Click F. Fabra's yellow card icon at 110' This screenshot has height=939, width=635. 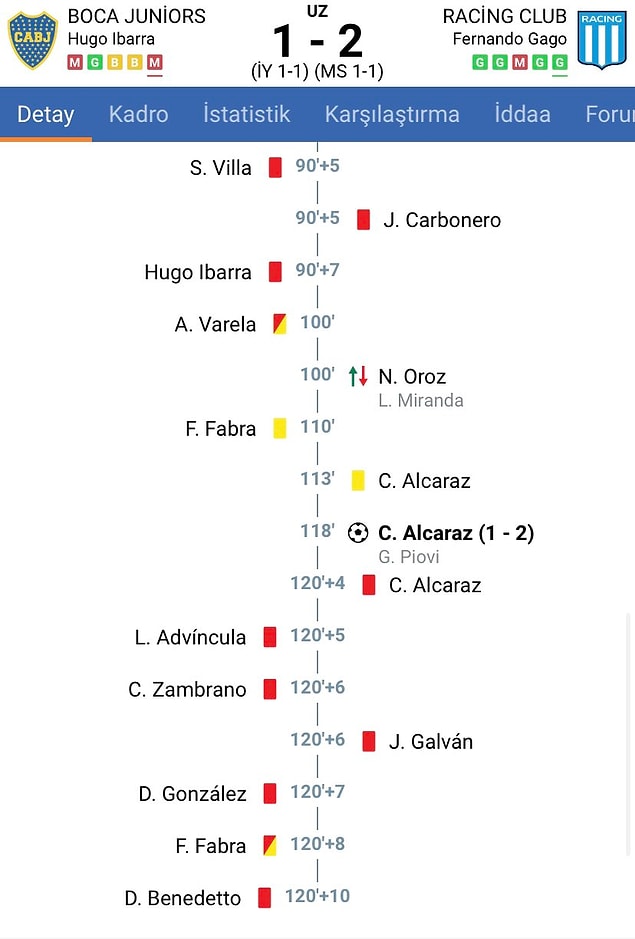pos(280,428)
